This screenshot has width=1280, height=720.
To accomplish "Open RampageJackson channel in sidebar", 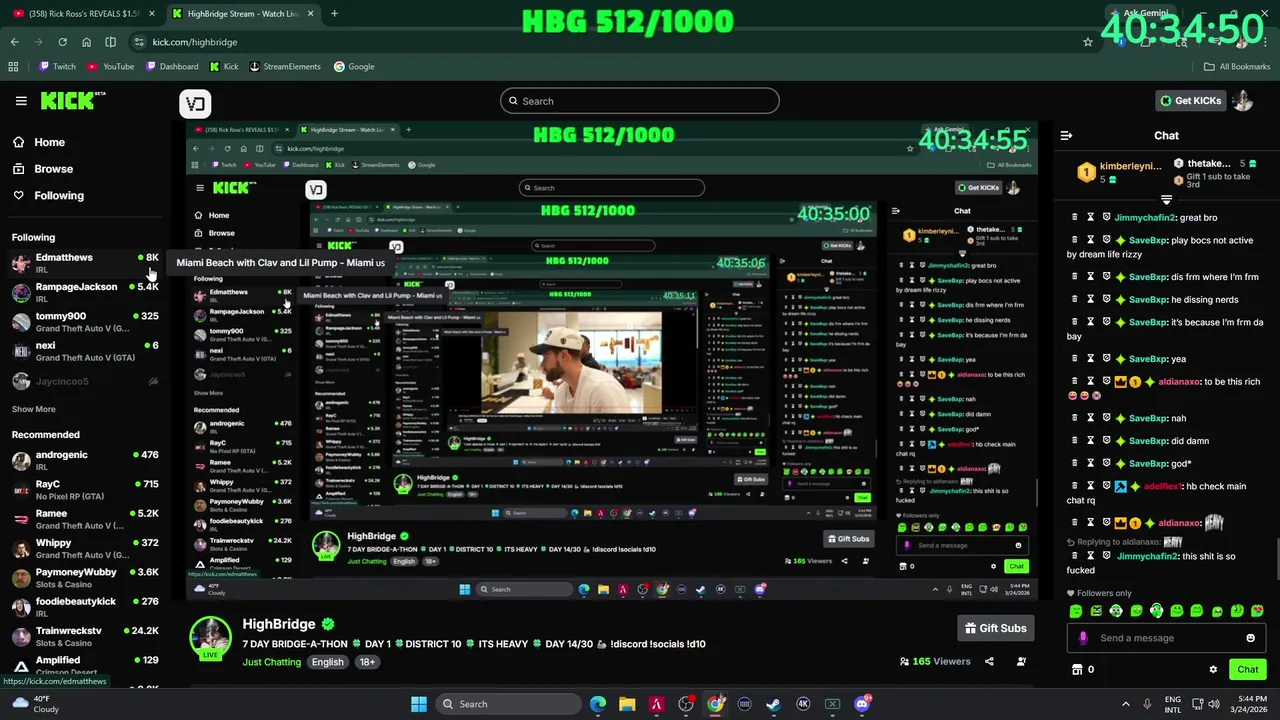I will pyautogui.click(x=84, y=292).
